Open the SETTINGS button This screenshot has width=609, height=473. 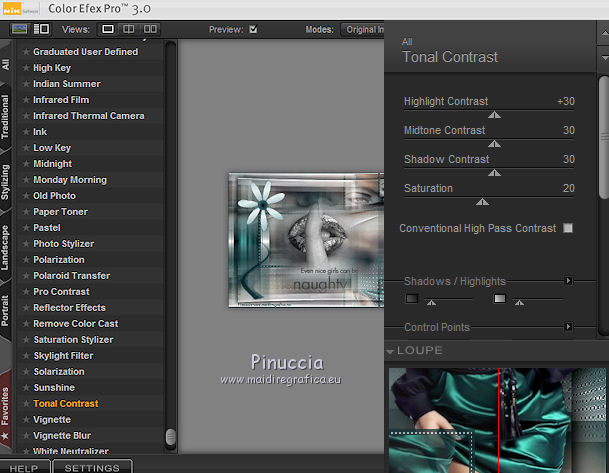tap(92, 468)
